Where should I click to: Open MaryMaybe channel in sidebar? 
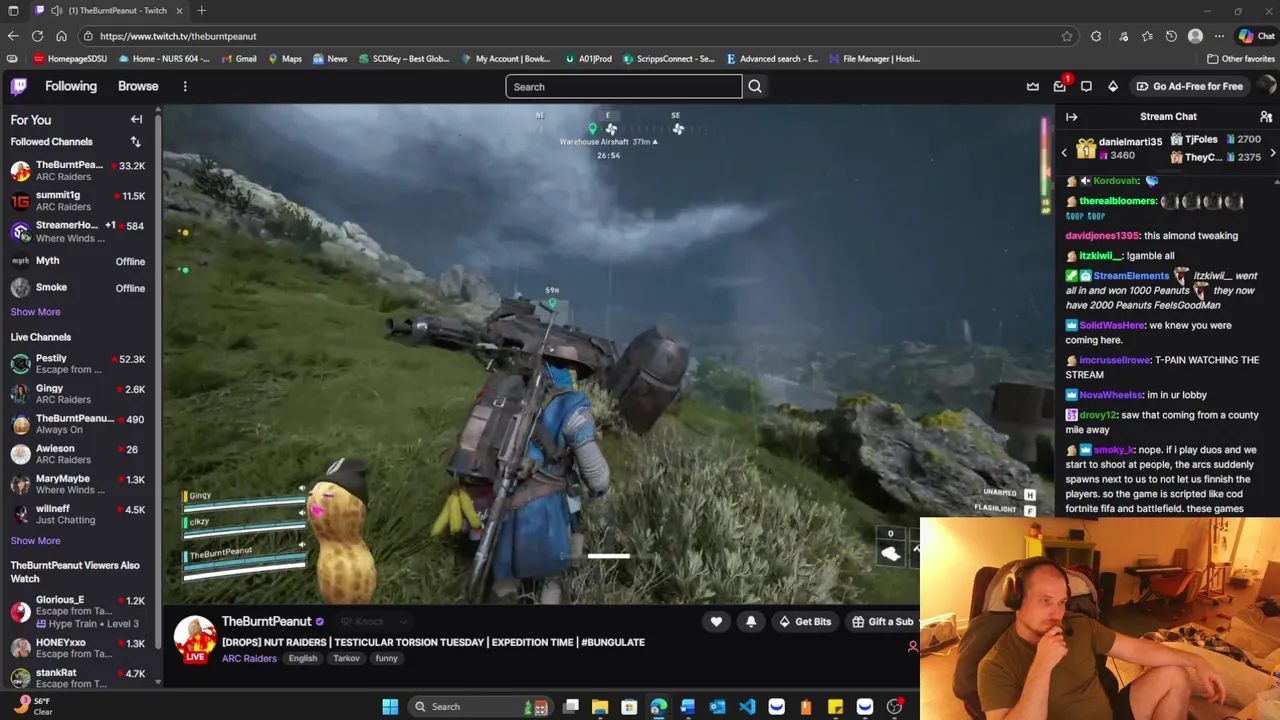point(78,484)
